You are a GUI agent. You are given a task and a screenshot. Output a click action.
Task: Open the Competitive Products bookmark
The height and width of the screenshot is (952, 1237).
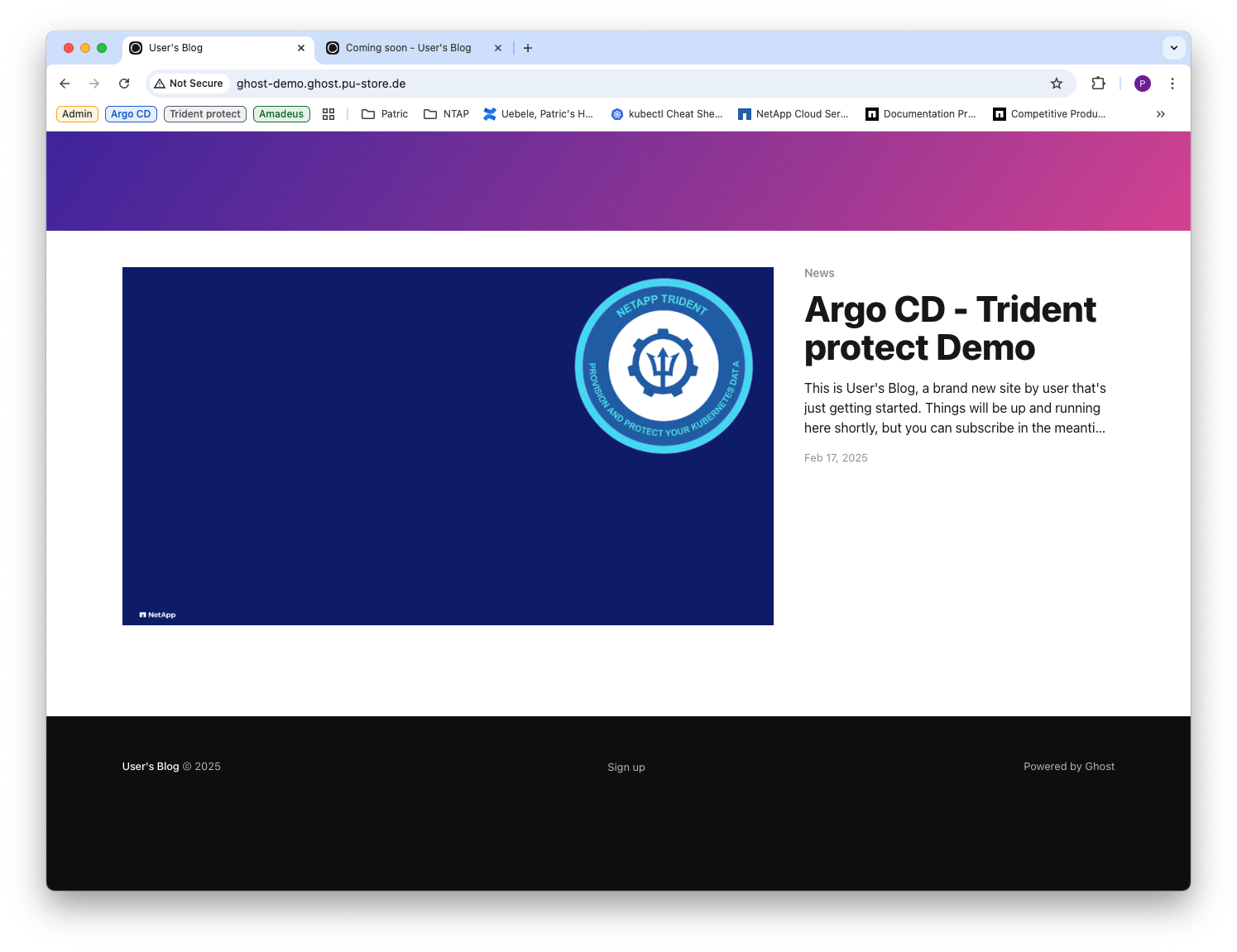[x=1049, y=114]
